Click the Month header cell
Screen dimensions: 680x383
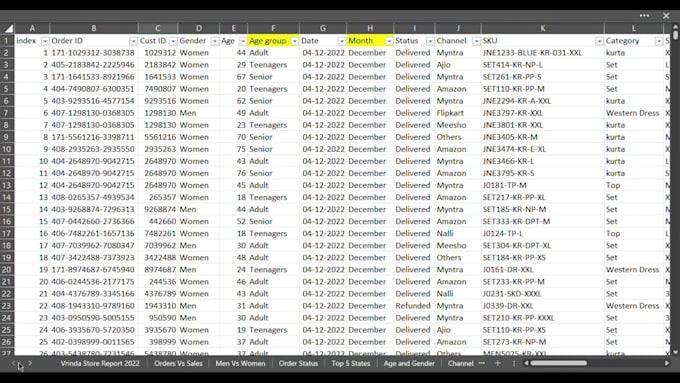click(x=370, y=41)
